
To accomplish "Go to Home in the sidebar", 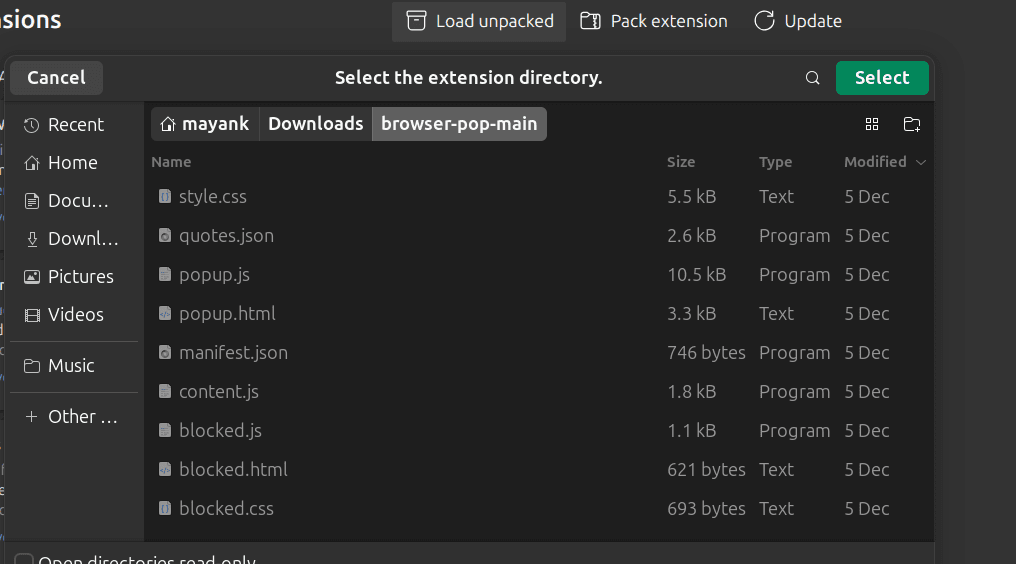I will (74, 163).
